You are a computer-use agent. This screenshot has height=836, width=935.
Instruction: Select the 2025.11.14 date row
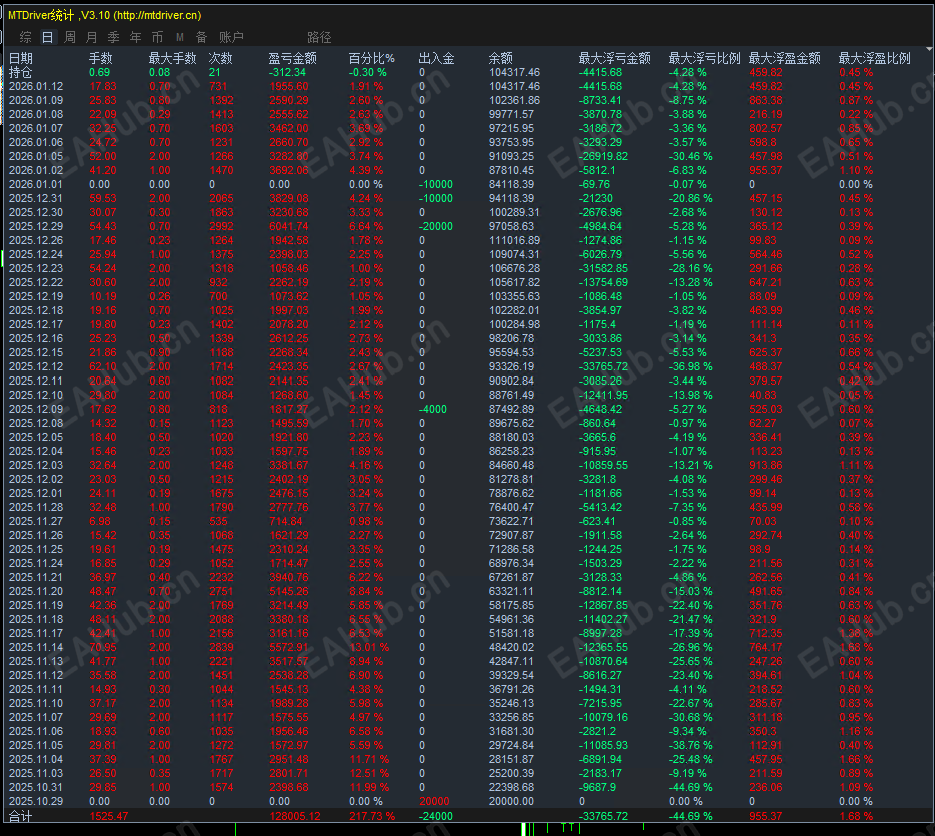36,647
